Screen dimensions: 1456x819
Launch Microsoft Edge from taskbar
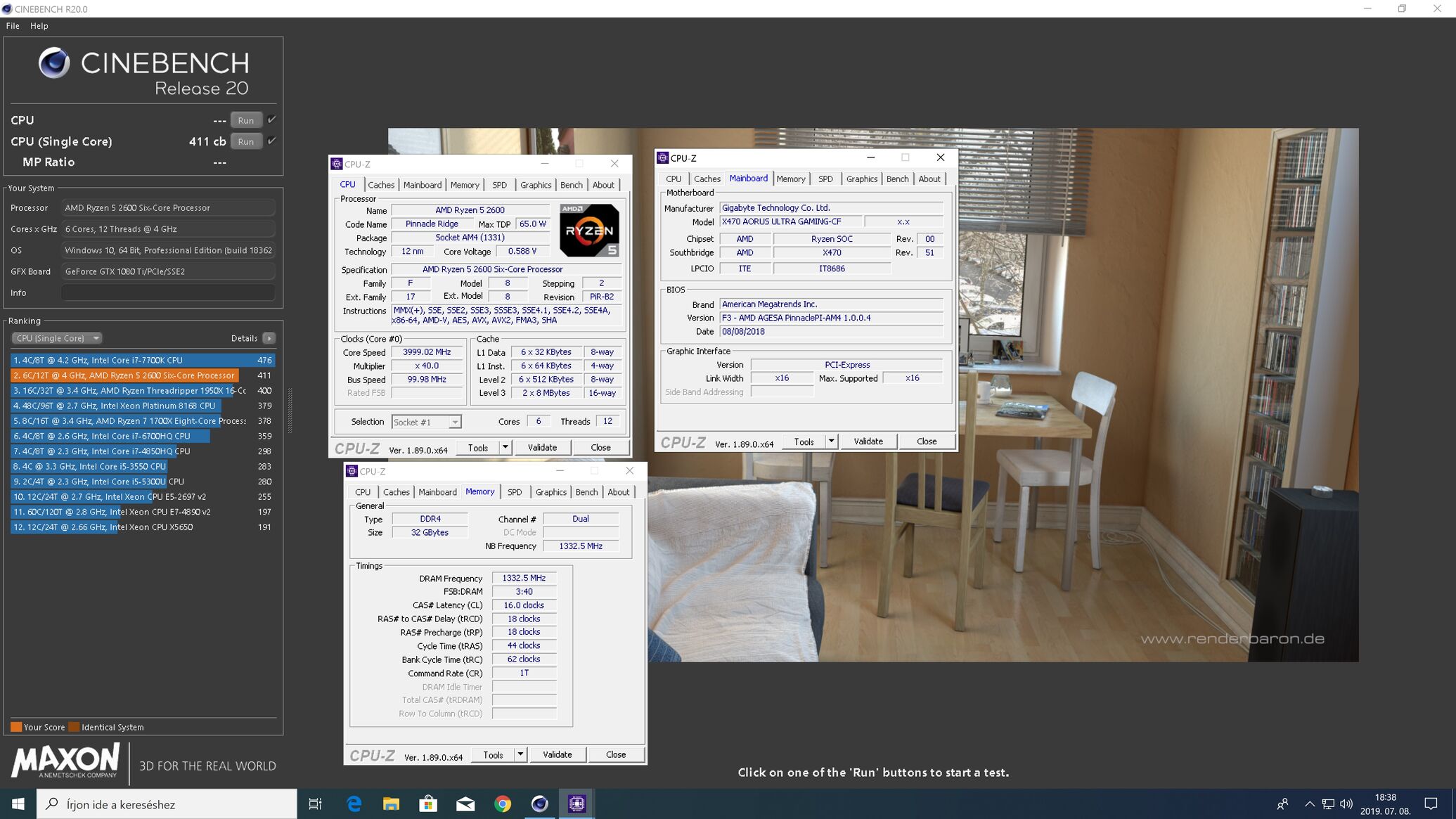(x=354, y=804)
